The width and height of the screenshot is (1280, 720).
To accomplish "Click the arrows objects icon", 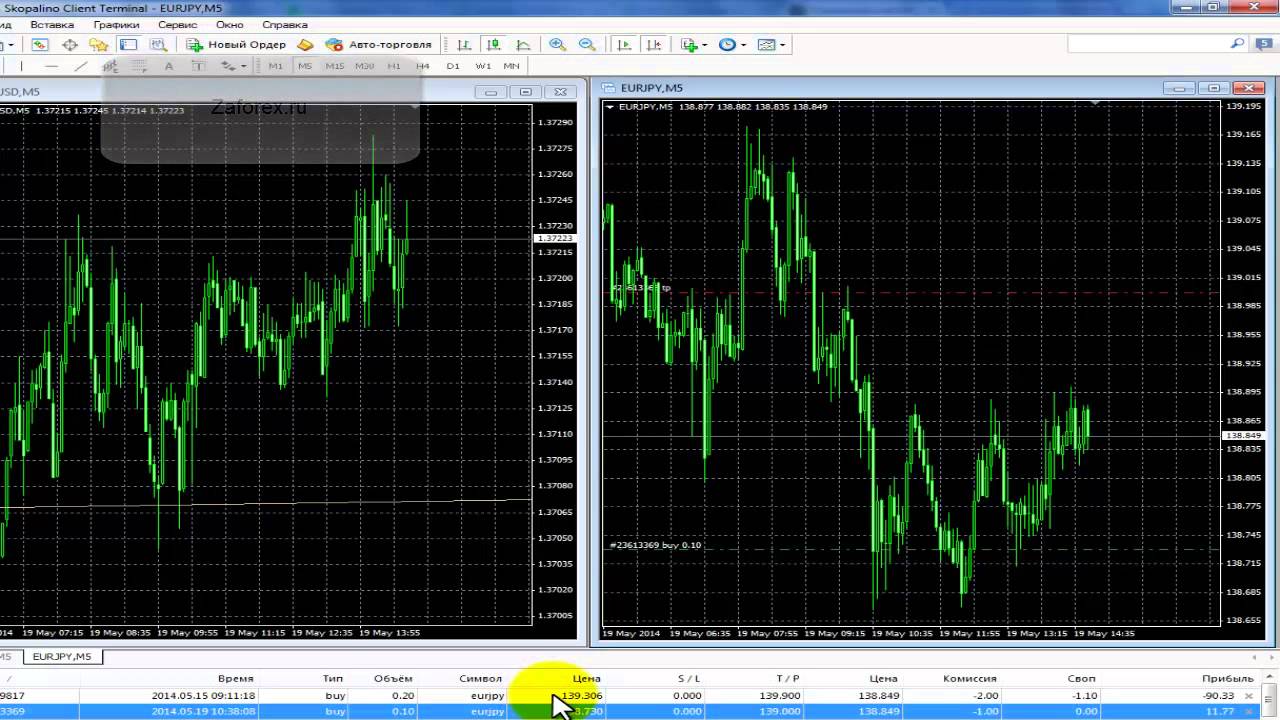I will point(228,66).
